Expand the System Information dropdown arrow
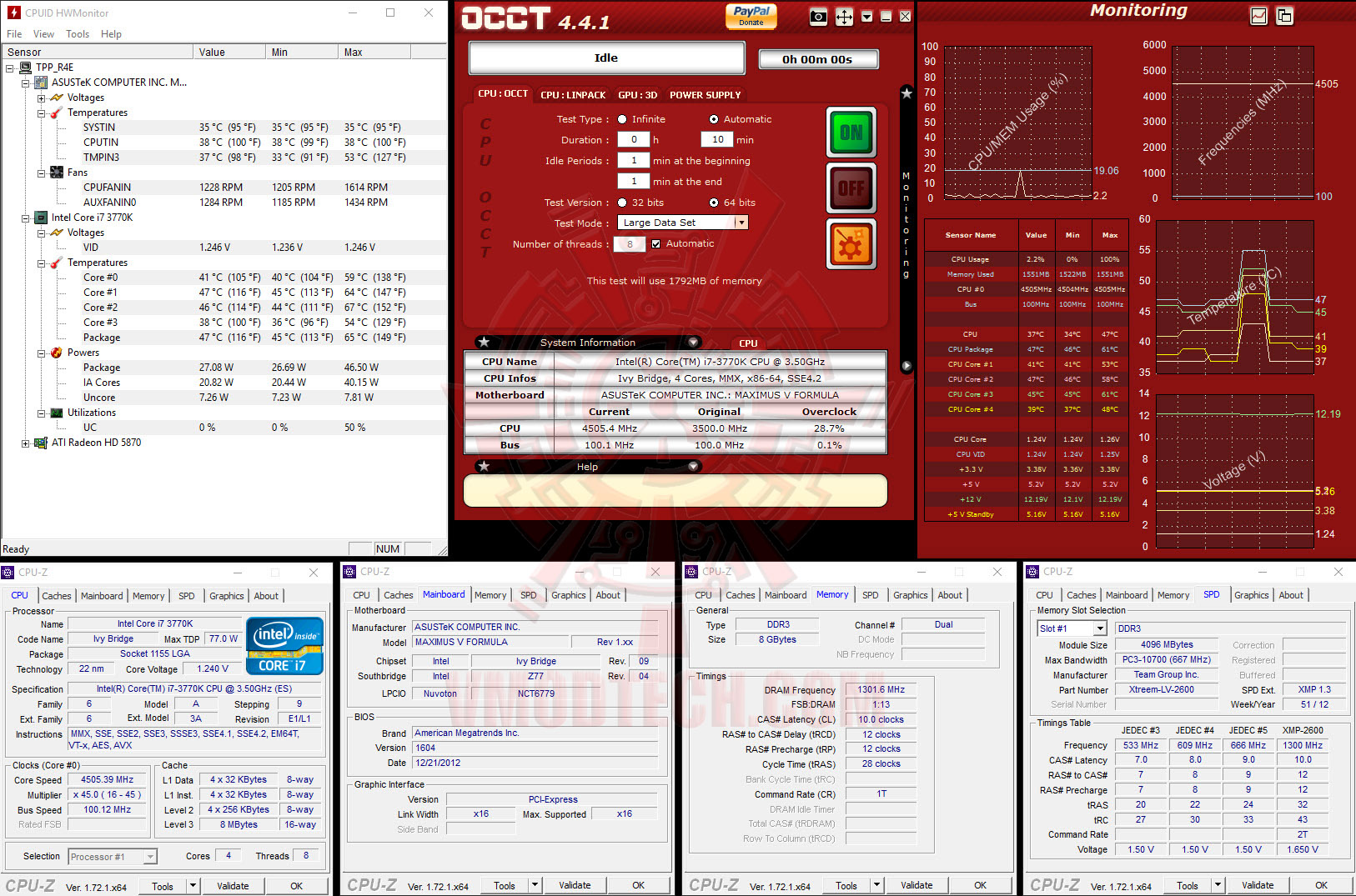Viewport: 1356px width, 896px height. tap(693, 342)
